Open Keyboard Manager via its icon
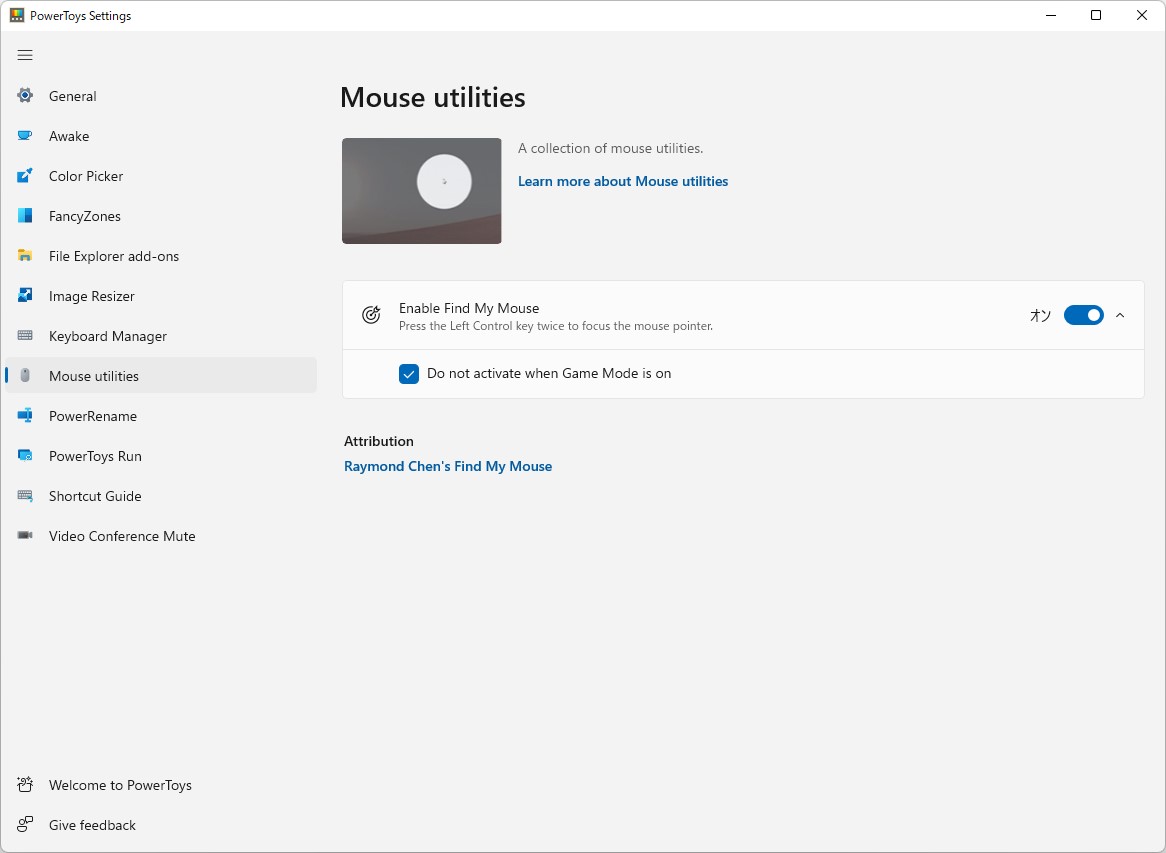The height and width of the screenshot is (853, 1166). pos(24,336)
